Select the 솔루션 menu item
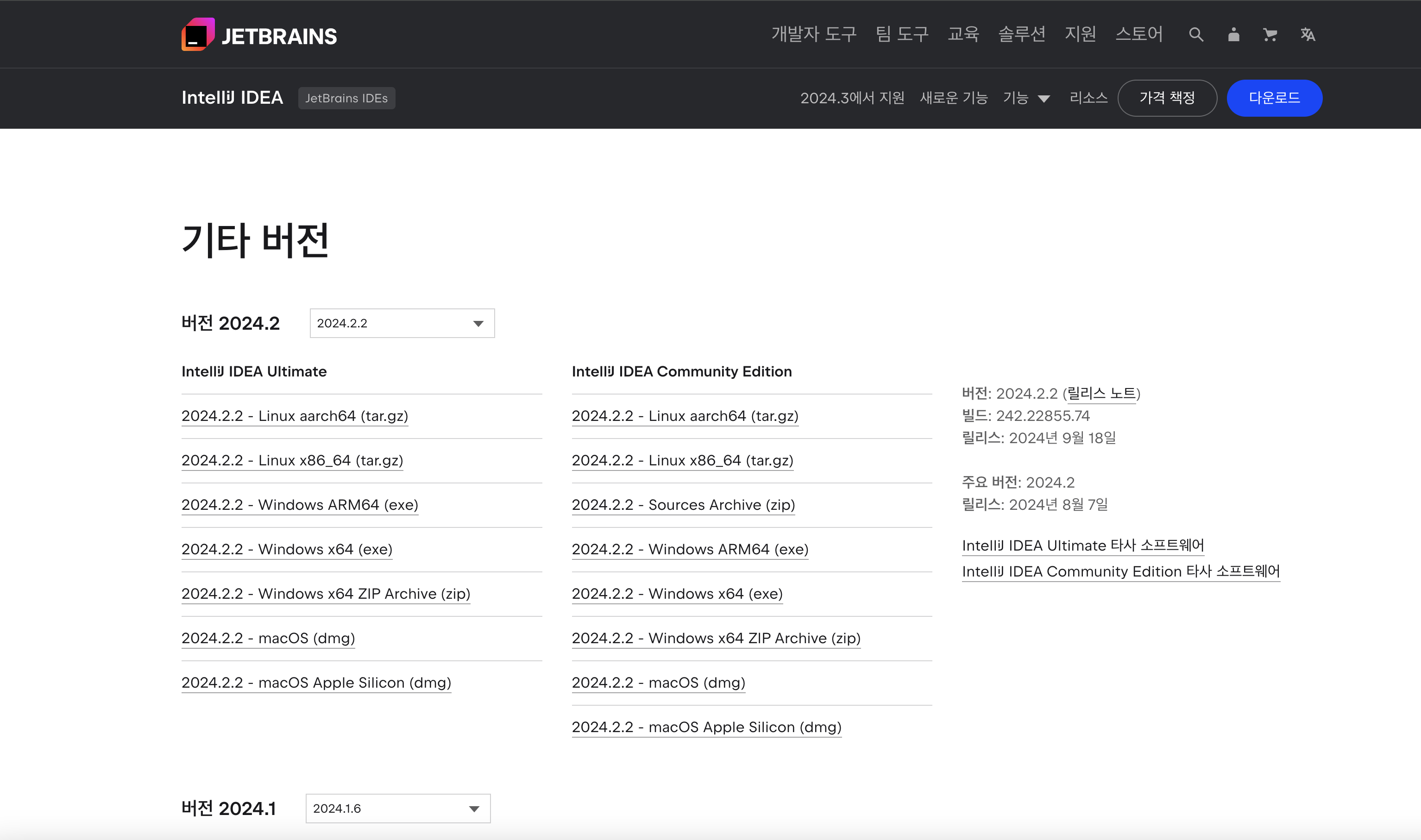The height and width of the screenshot is (840, 1421). tap(1021, 34)
